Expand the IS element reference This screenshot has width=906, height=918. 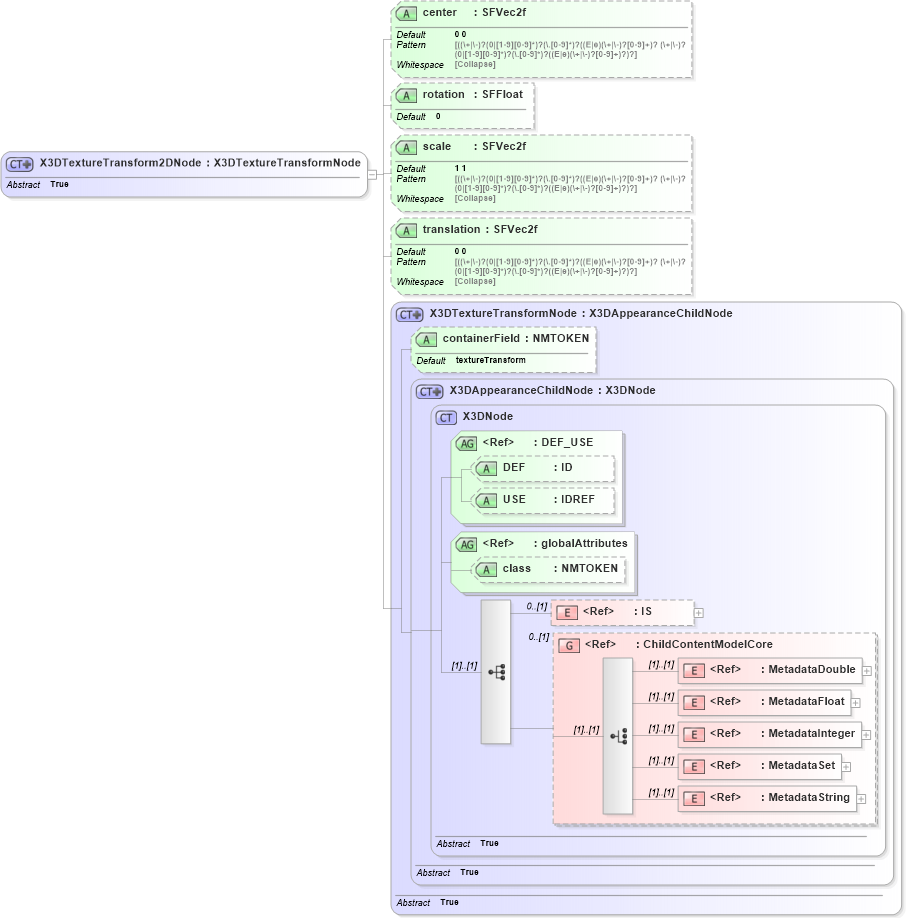[699, 613]
